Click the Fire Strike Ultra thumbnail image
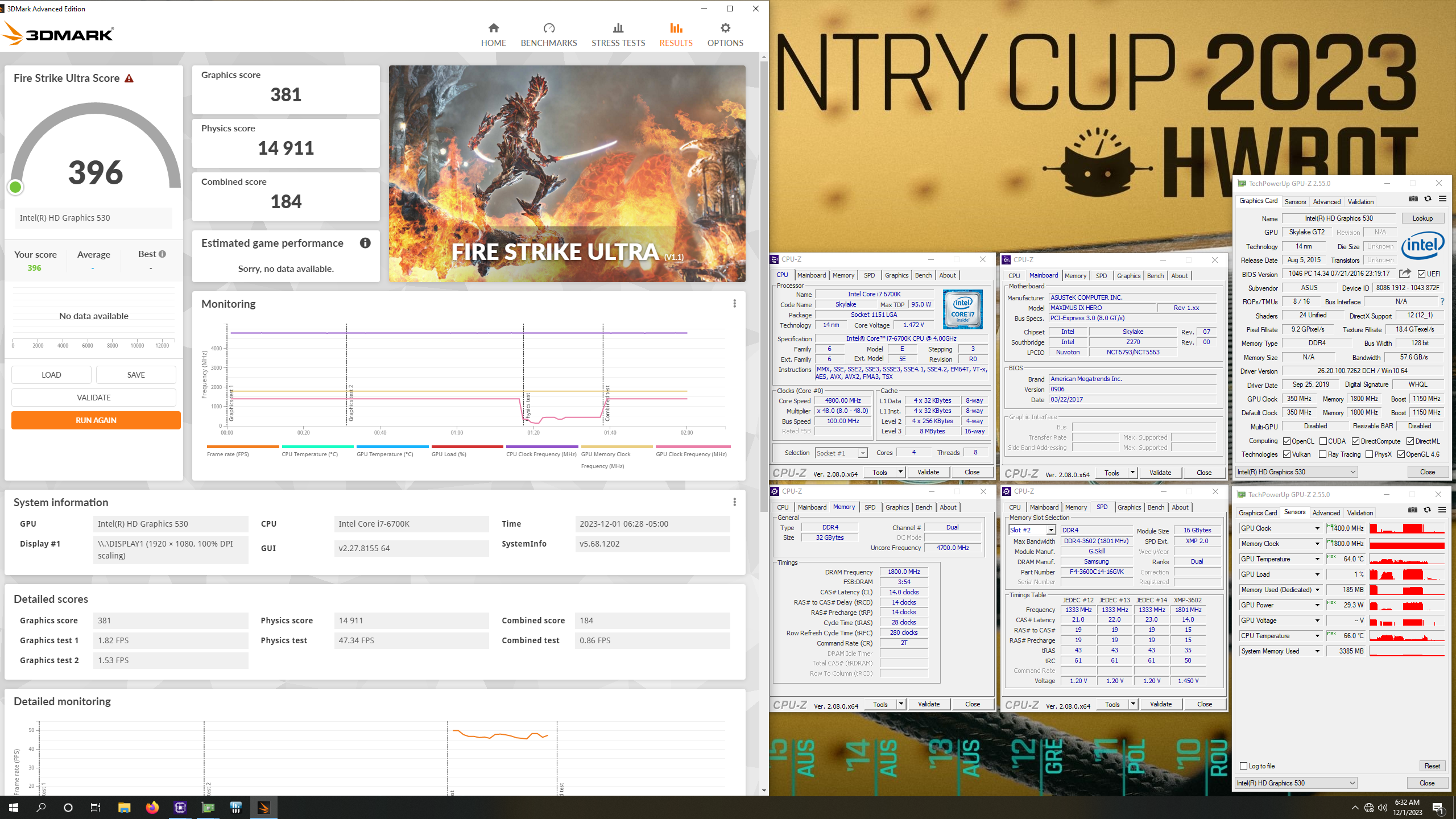Screen dimensions: 1456x819 (x=567, y=173)
